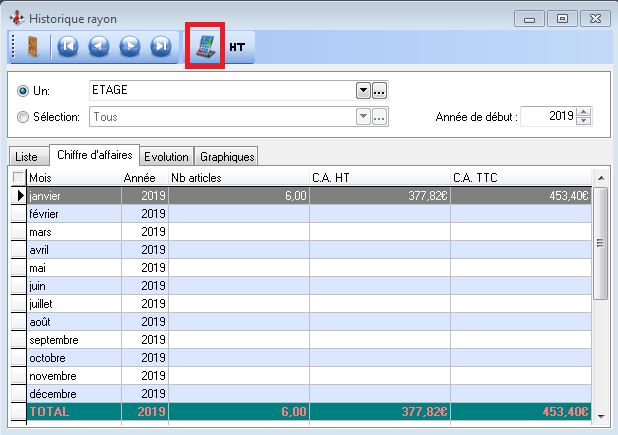The width and height of the screenshot is (618, 435).
Task: Click the Année de début input field
Action: [x=547, y=117]
